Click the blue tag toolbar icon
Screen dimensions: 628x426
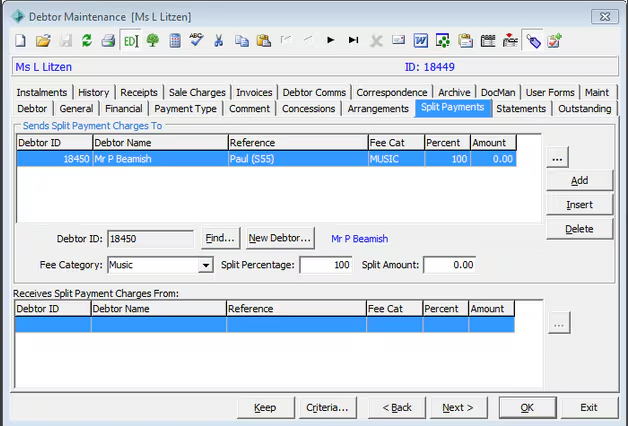coord(532,41)
